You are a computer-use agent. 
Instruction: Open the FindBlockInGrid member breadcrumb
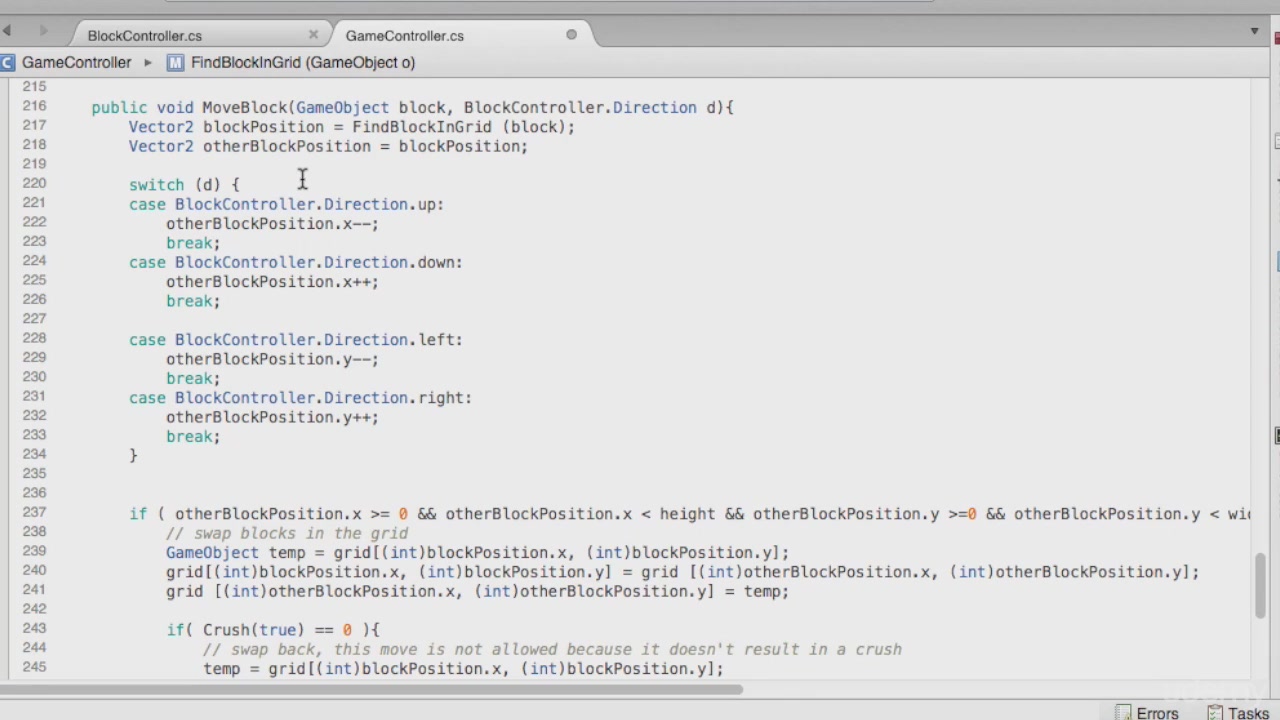click(303, 62)
